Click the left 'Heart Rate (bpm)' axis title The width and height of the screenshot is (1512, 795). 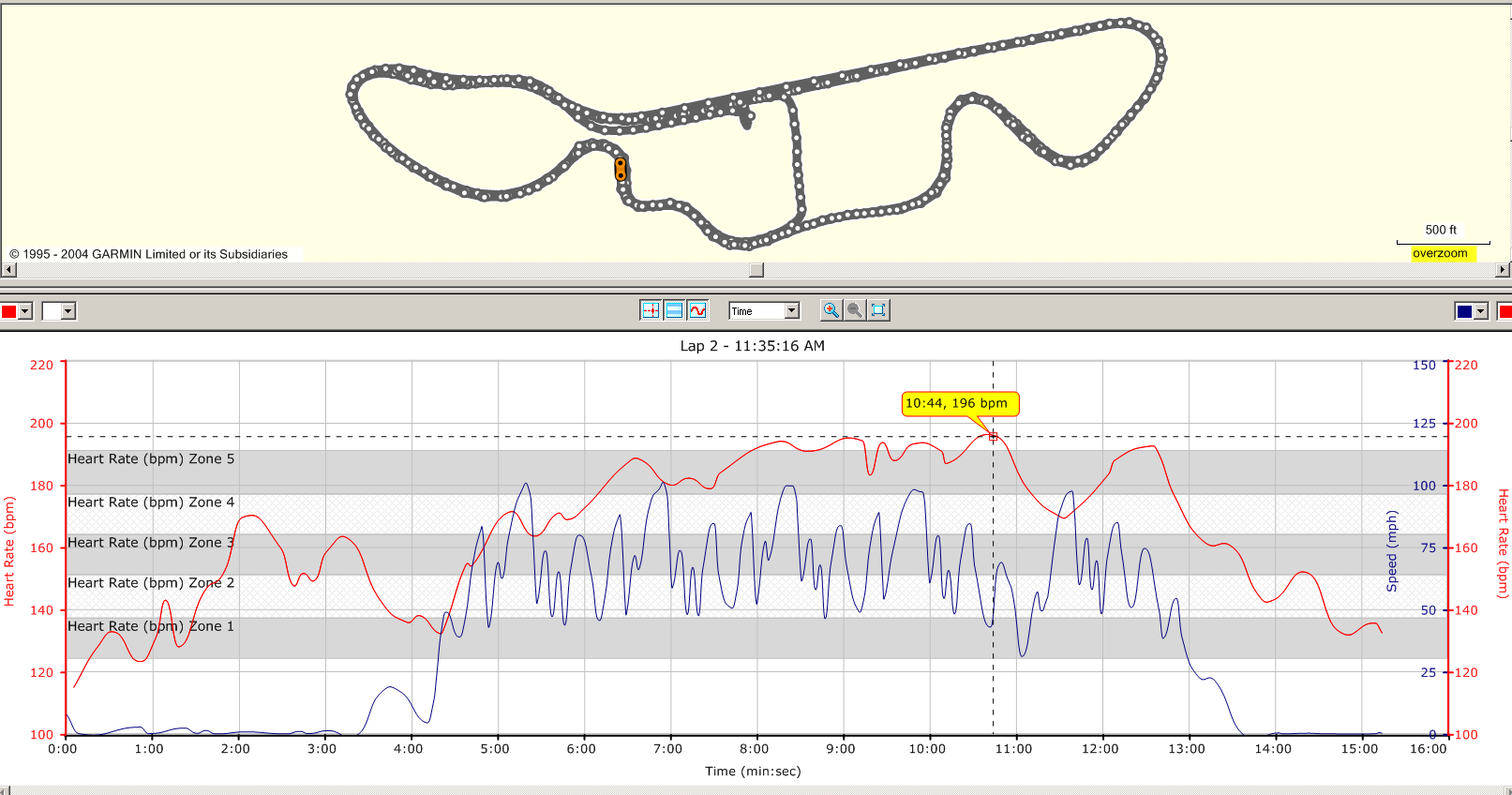pyautogui.click(x=9, y=551)
